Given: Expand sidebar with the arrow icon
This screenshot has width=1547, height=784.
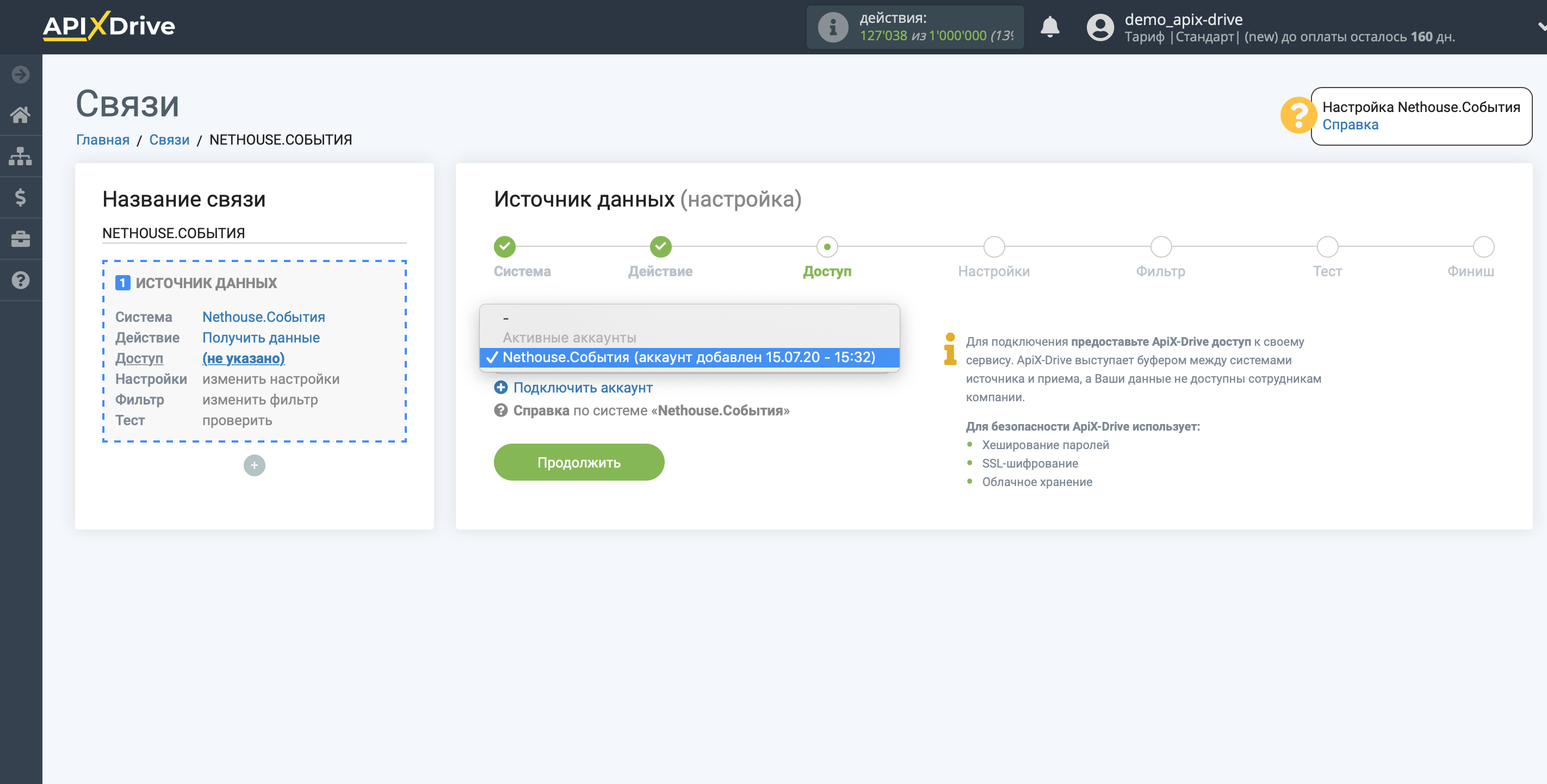Looking at the screenshot, I should [21, 74].
